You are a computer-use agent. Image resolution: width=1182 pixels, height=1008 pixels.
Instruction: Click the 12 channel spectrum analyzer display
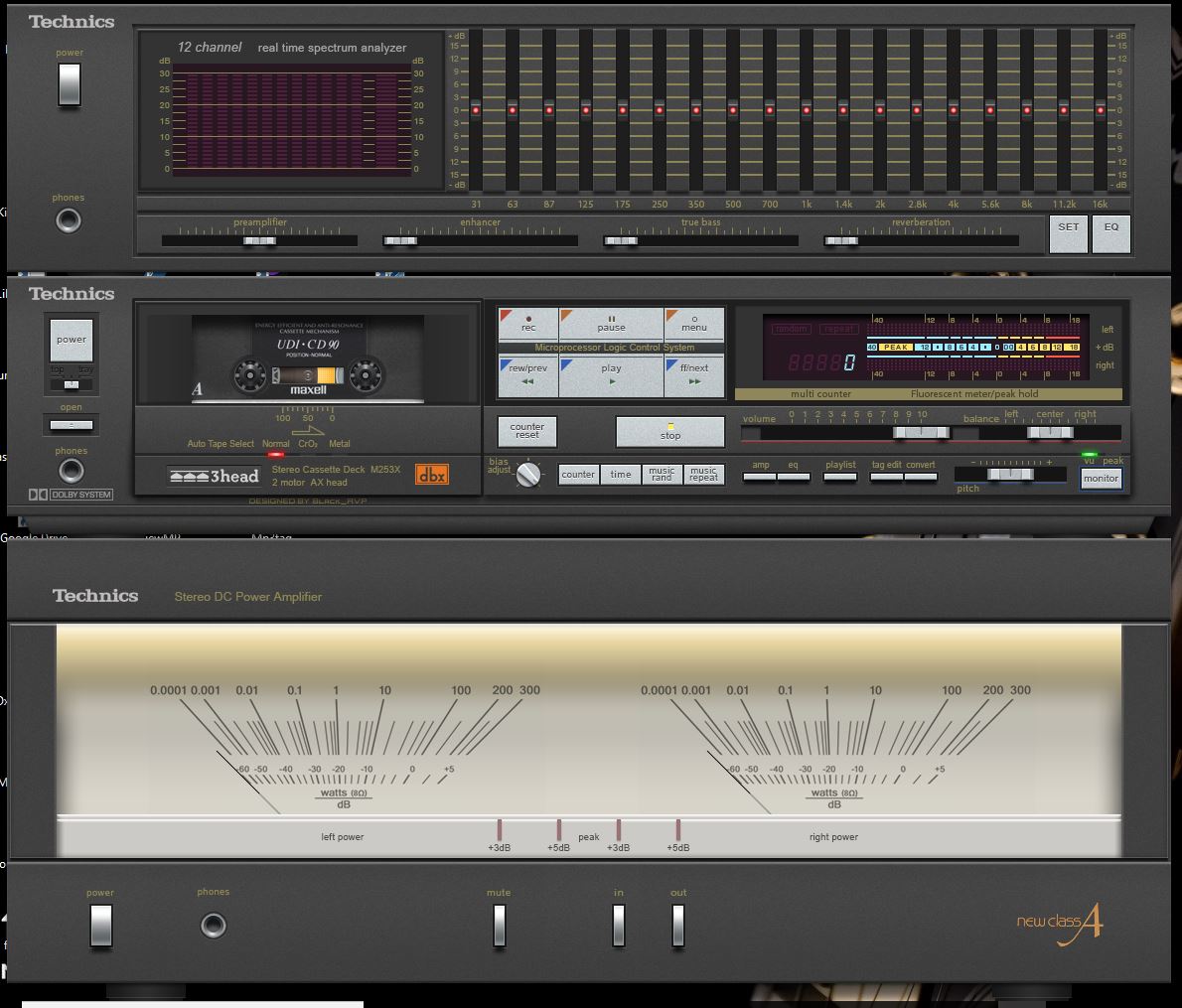(292, 120)
